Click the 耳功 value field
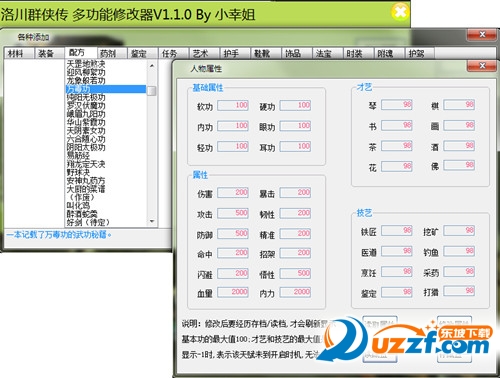 (295, 147)
